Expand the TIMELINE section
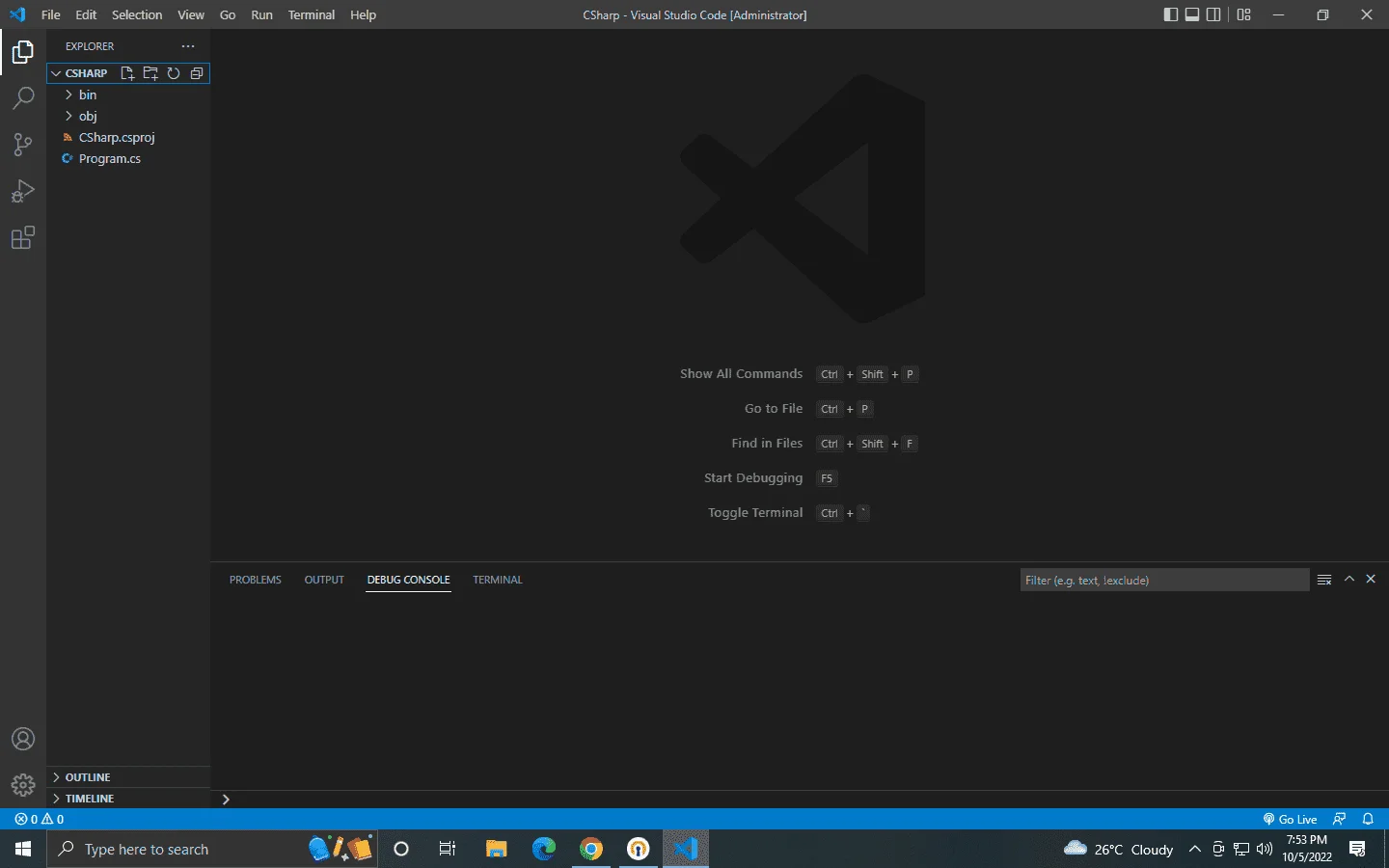The width and height of the screenshot is (1389, 868). pos(128,799)
